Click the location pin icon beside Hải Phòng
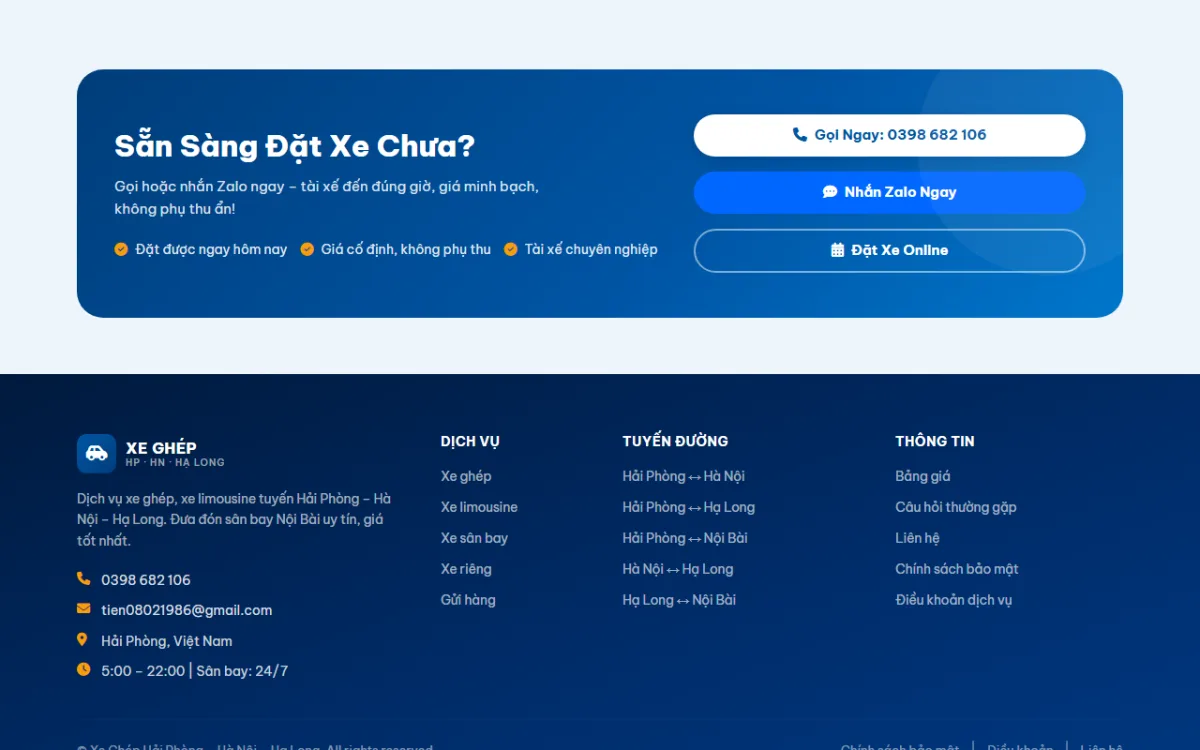The image size is (1200, 750). pyautogui.click(x=82, y=640)
